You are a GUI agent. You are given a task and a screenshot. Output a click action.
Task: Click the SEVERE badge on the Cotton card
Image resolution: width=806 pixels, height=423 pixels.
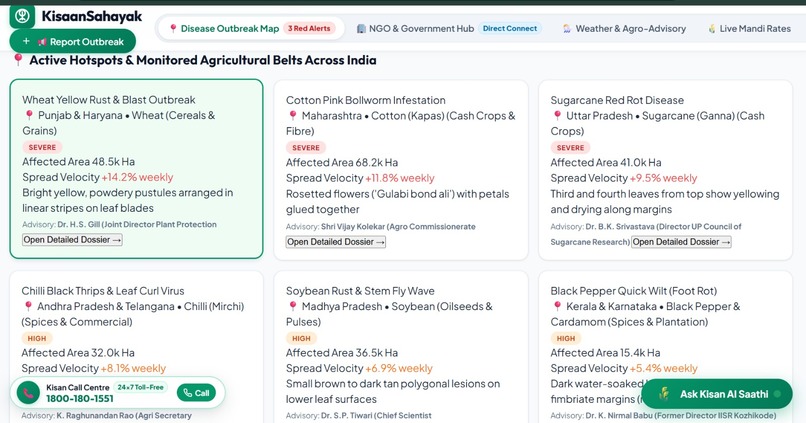[306, 148]
